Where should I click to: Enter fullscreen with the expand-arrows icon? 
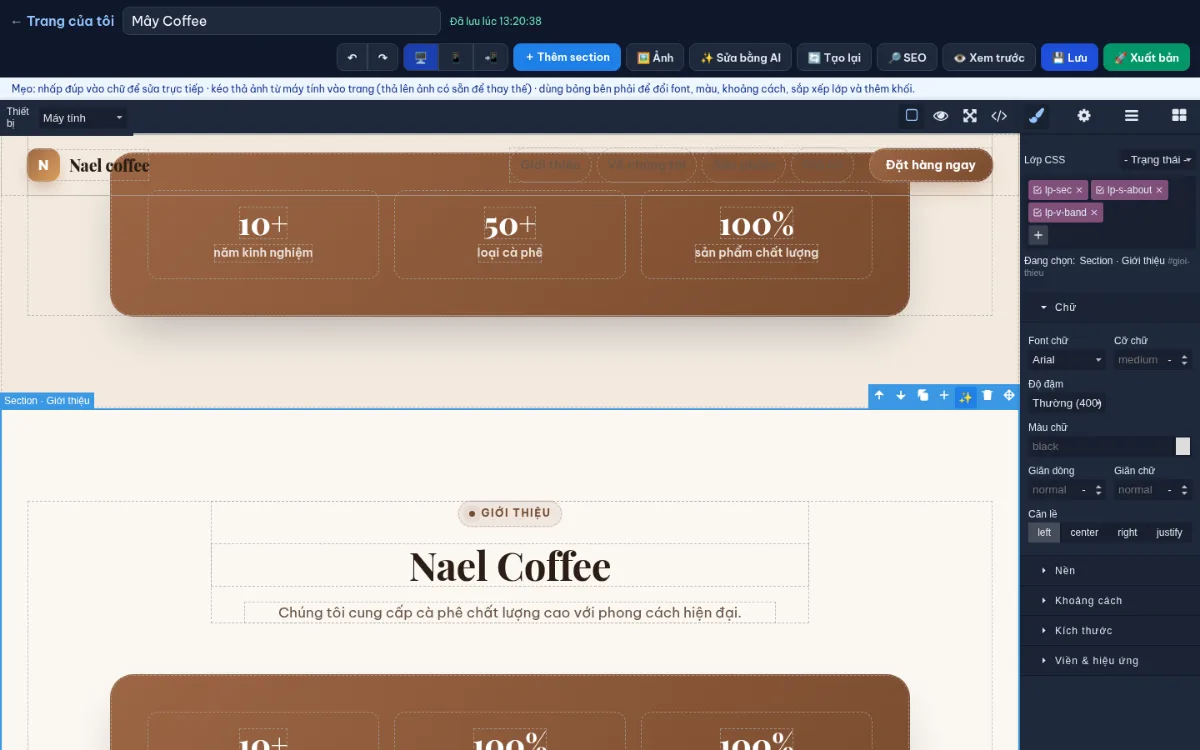pyautogui.click(x=970, y=116)
